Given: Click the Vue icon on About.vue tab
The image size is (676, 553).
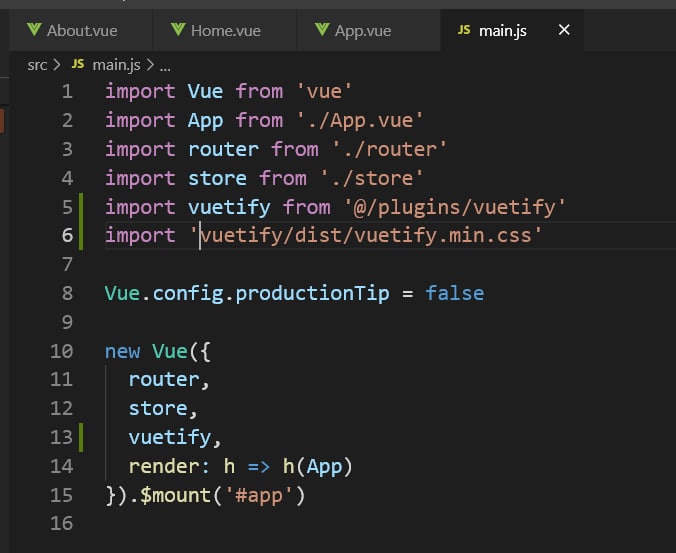Looking at the screenshot, I should tap(34, 30).
